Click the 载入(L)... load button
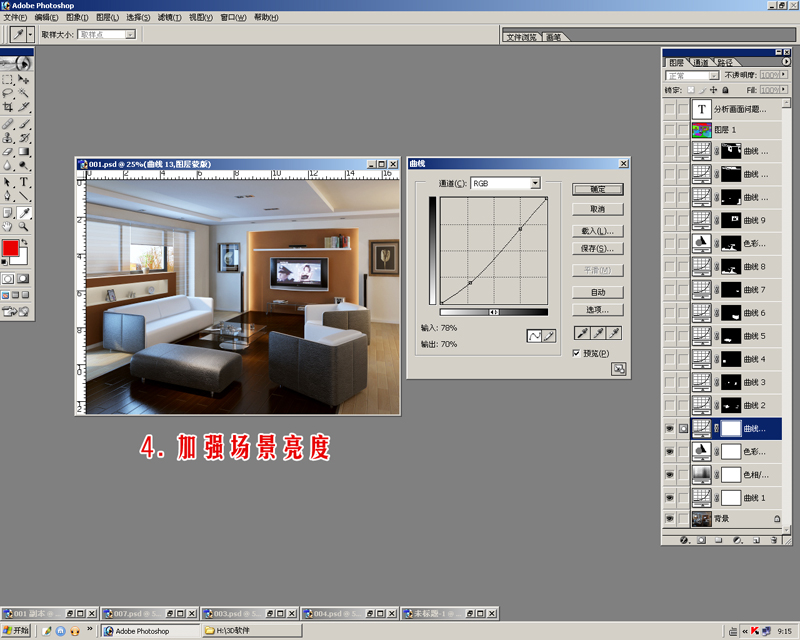This screenshot has width=800, height=640. pyautogui.click(x=597, y=231)
